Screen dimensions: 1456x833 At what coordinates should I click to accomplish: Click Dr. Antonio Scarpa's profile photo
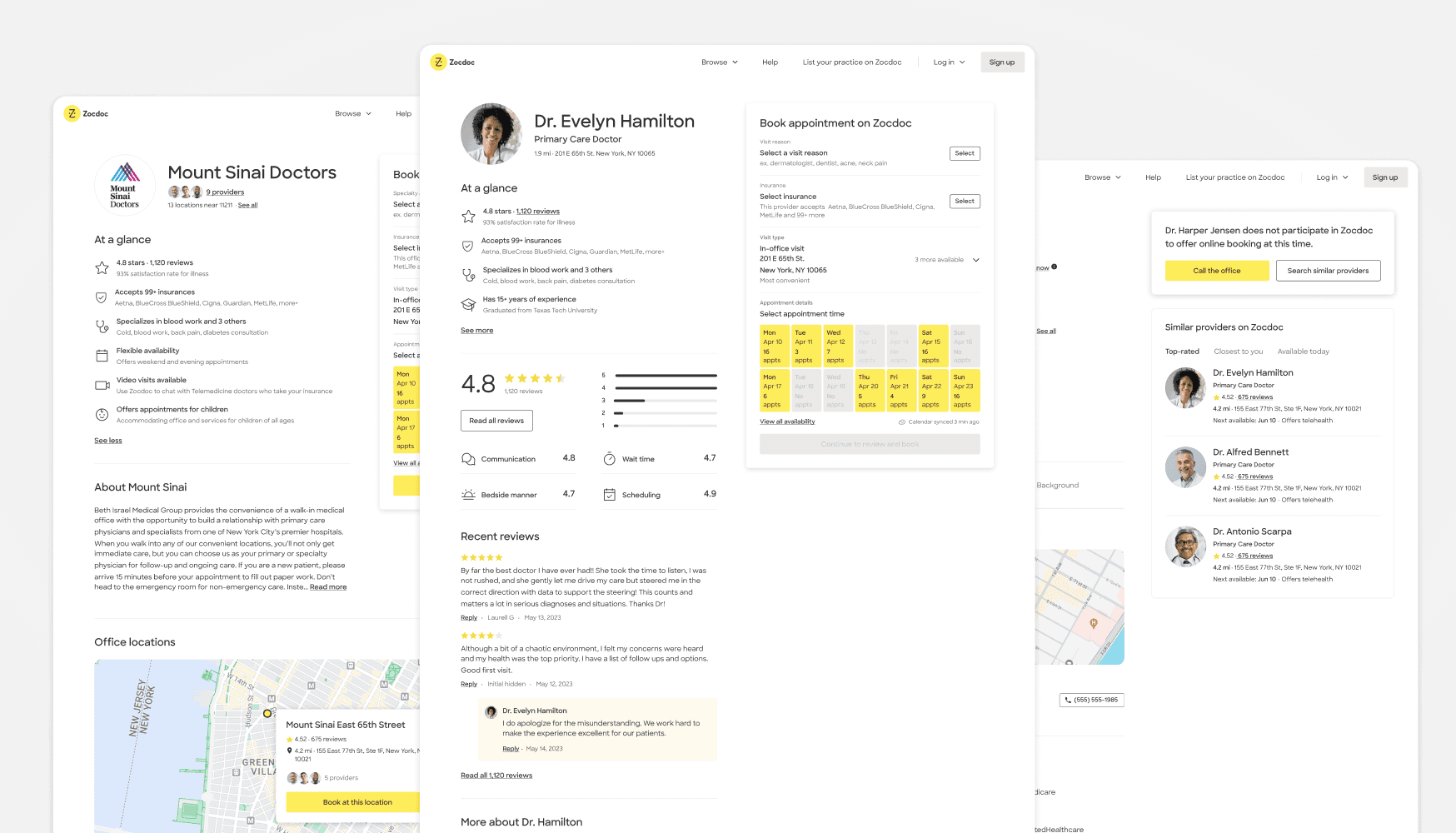[x=1185, y=546]
